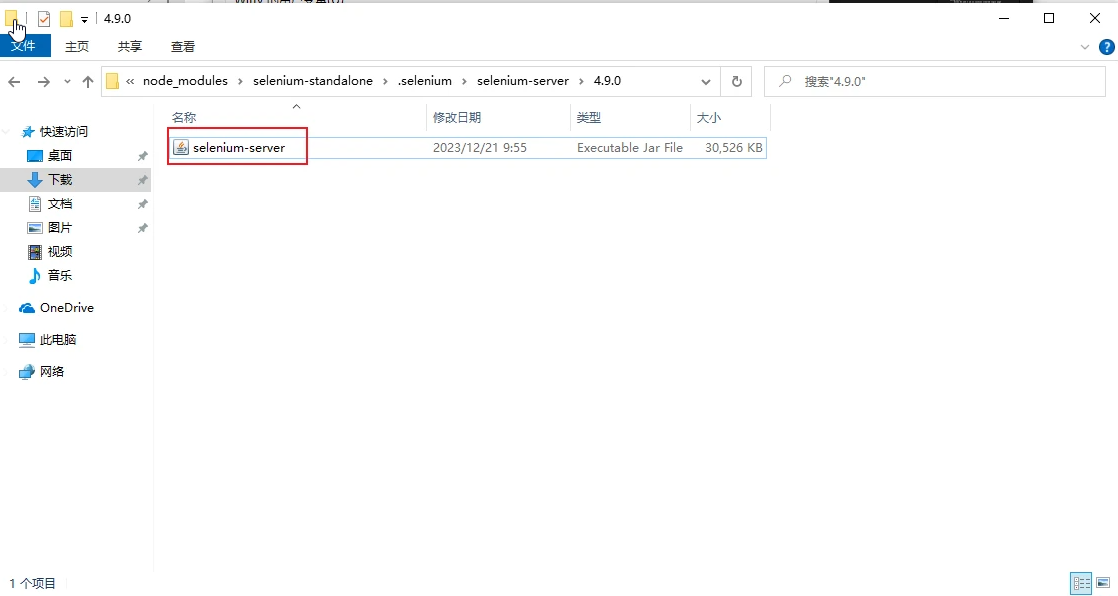This screenshot has width=1118, height=596.
Task: Click the new folder icon in quick access toolbar
Action: 66,19
